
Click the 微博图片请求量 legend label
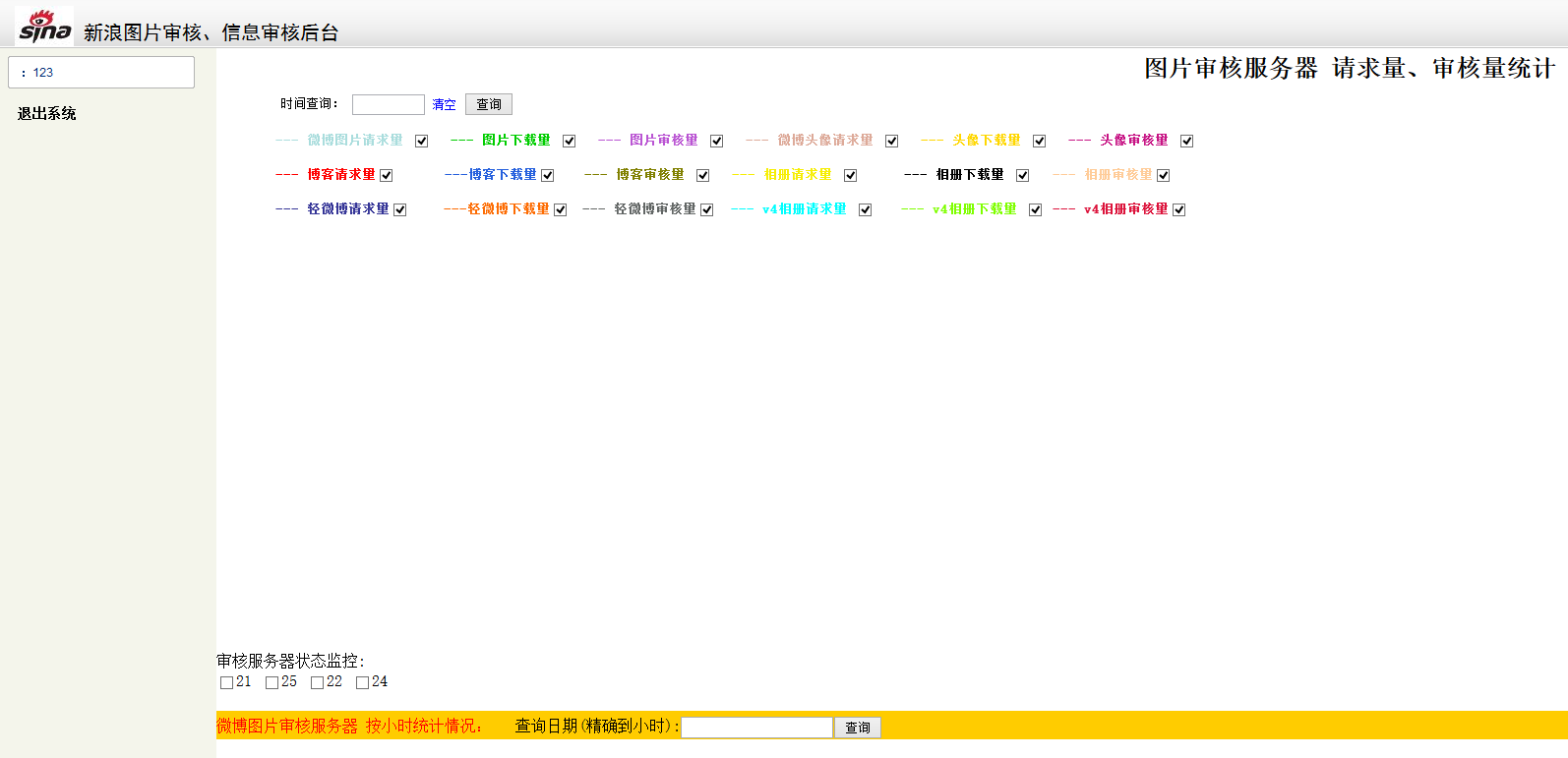click(355, 141)
